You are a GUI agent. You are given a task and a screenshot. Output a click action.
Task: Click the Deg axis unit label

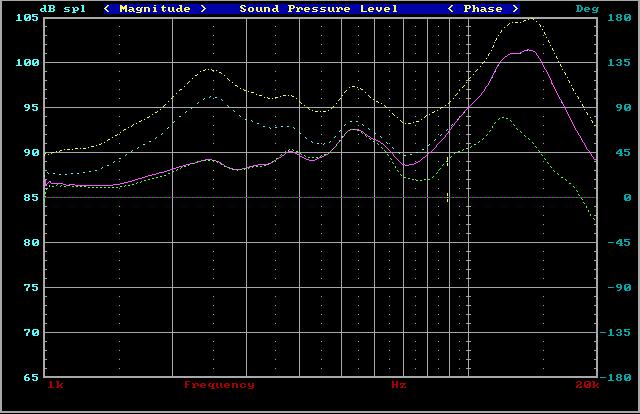click(x=587, y=9)
